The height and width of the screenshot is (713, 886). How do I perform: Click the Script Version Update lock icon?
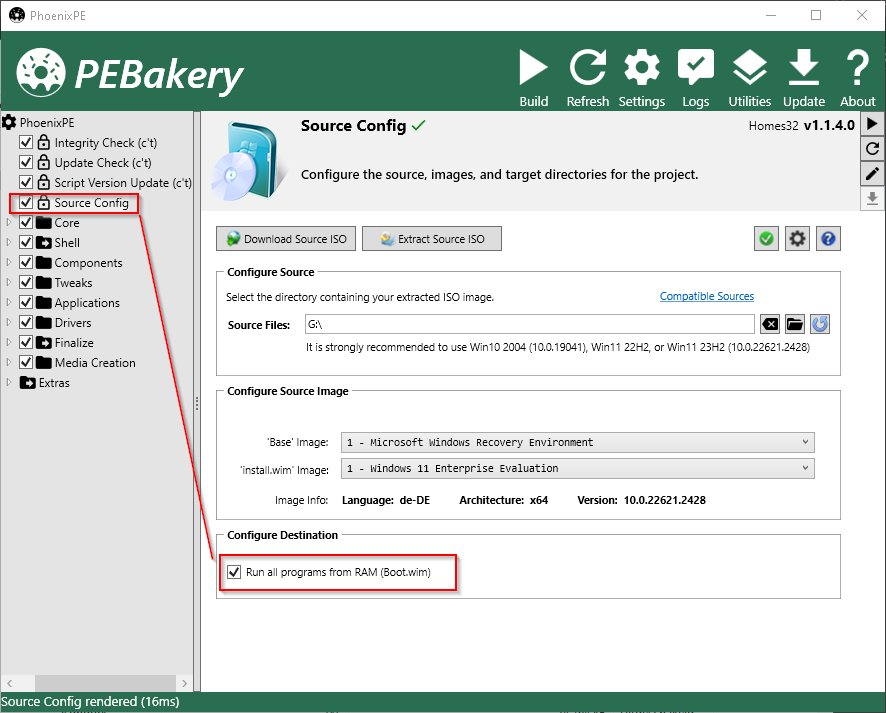[x=44, y=182]
